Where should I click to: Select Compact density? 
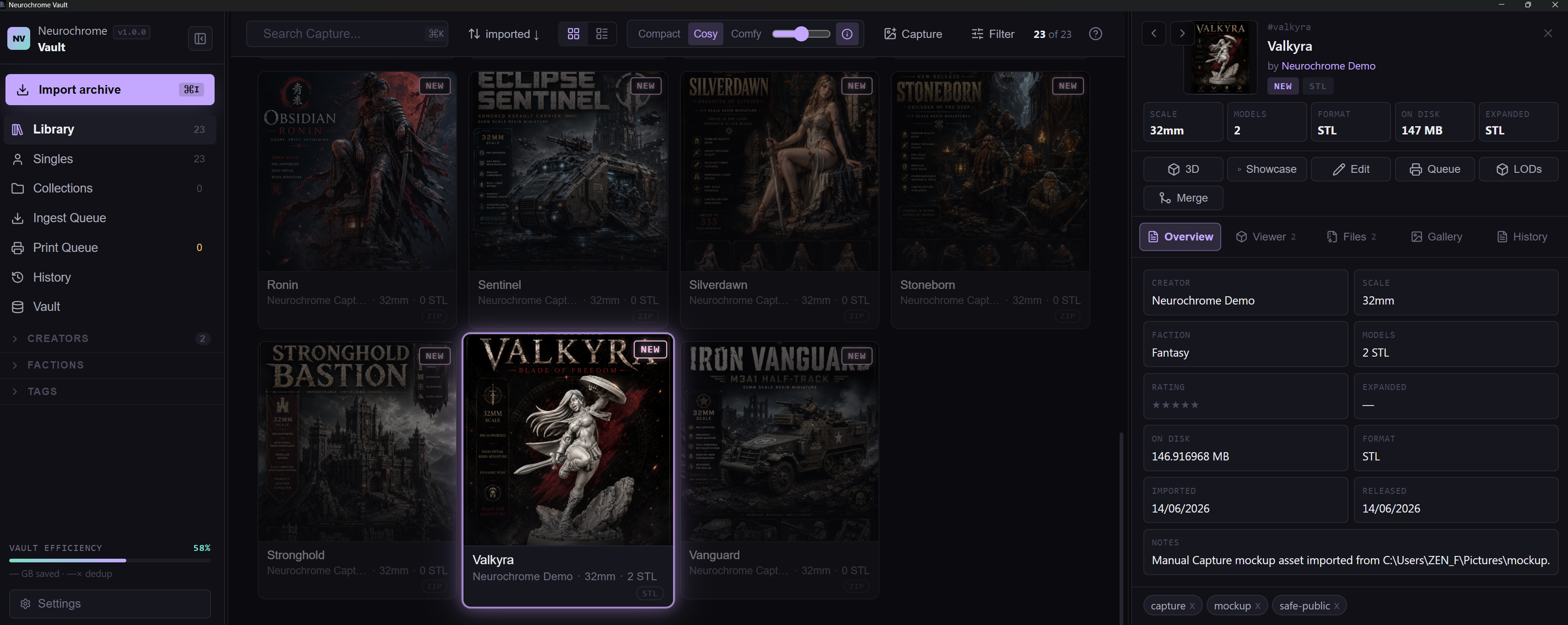[658, 34]
